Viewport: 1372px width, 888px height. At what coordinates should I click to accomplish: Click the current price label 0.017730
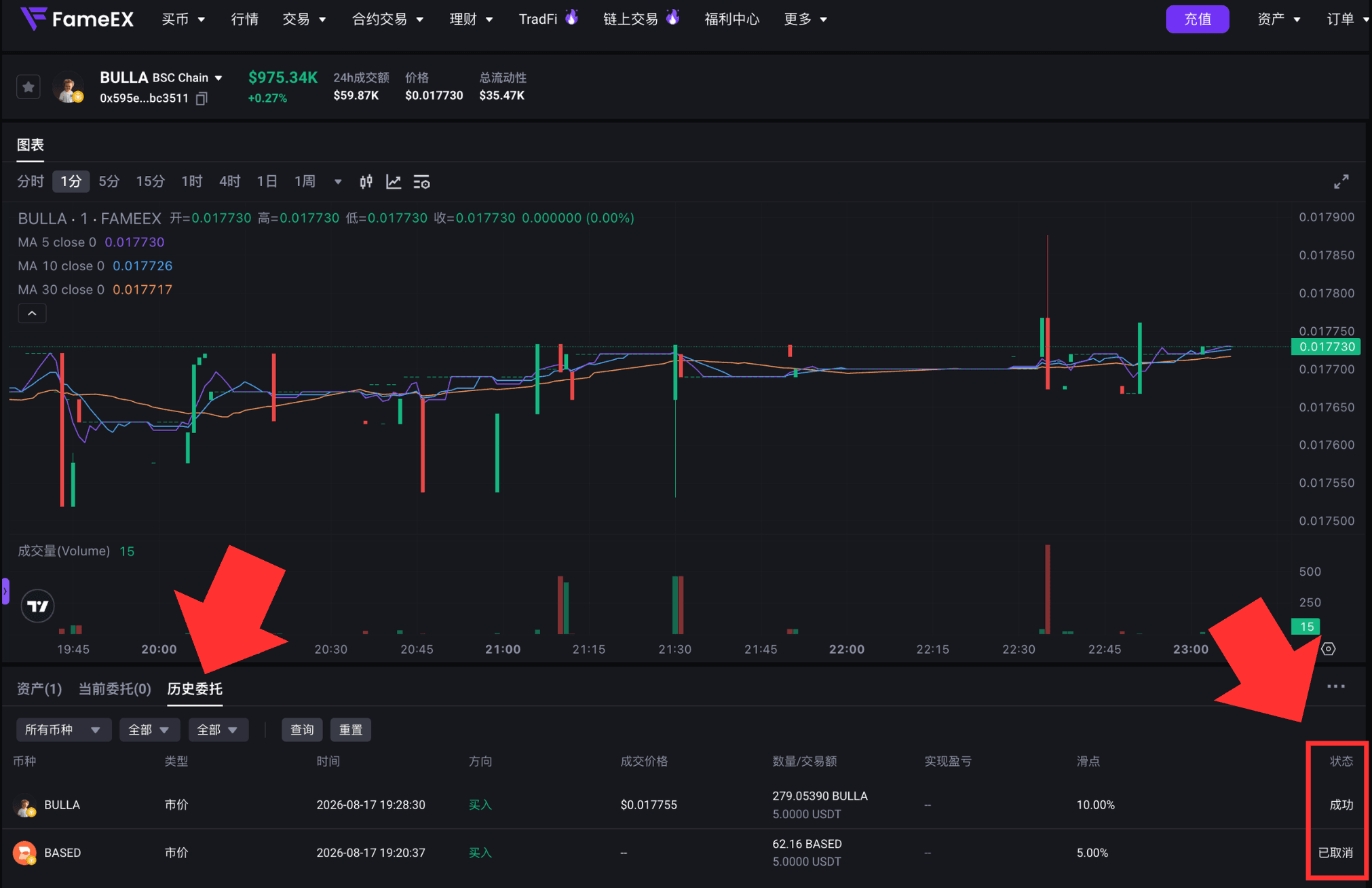point(1327,347)
